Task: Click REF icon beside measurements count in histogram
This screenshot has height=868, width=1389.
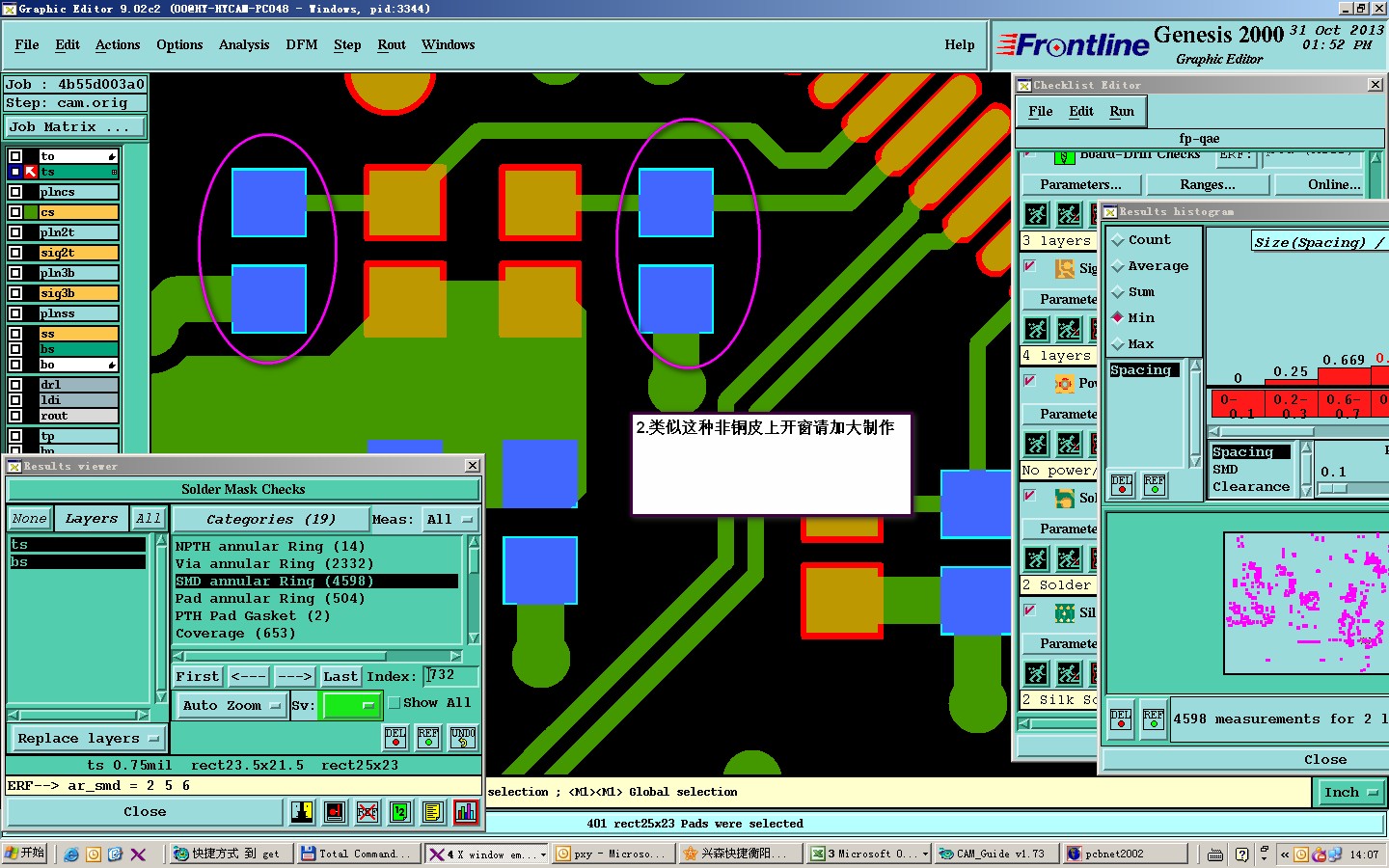Action: (x=1154, y=719)
